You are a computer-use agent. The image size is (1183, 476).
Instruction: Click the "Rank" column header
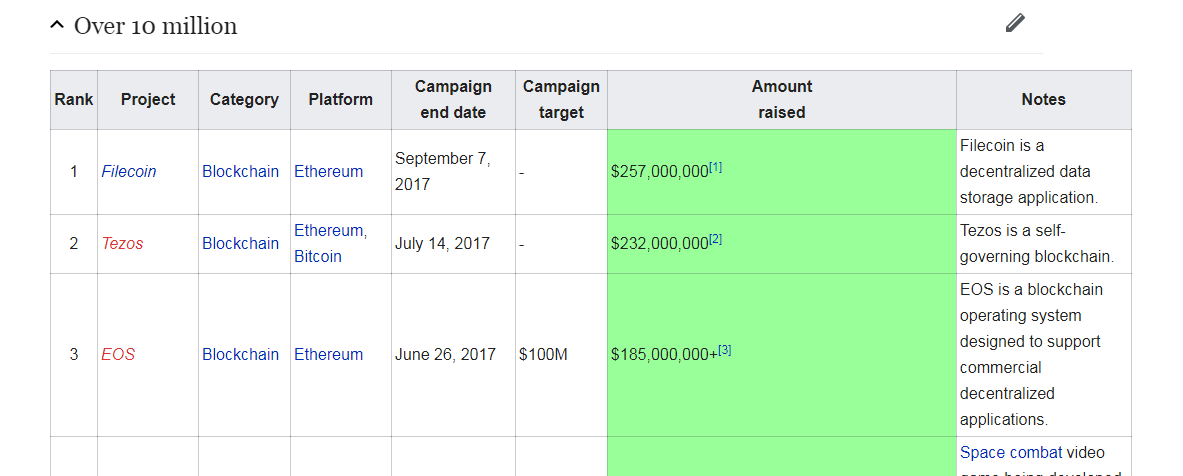74,99
